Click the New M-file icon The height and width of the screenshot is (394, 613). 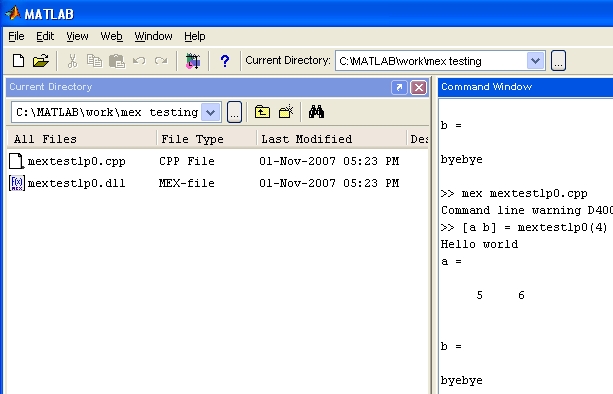point(18,61)
